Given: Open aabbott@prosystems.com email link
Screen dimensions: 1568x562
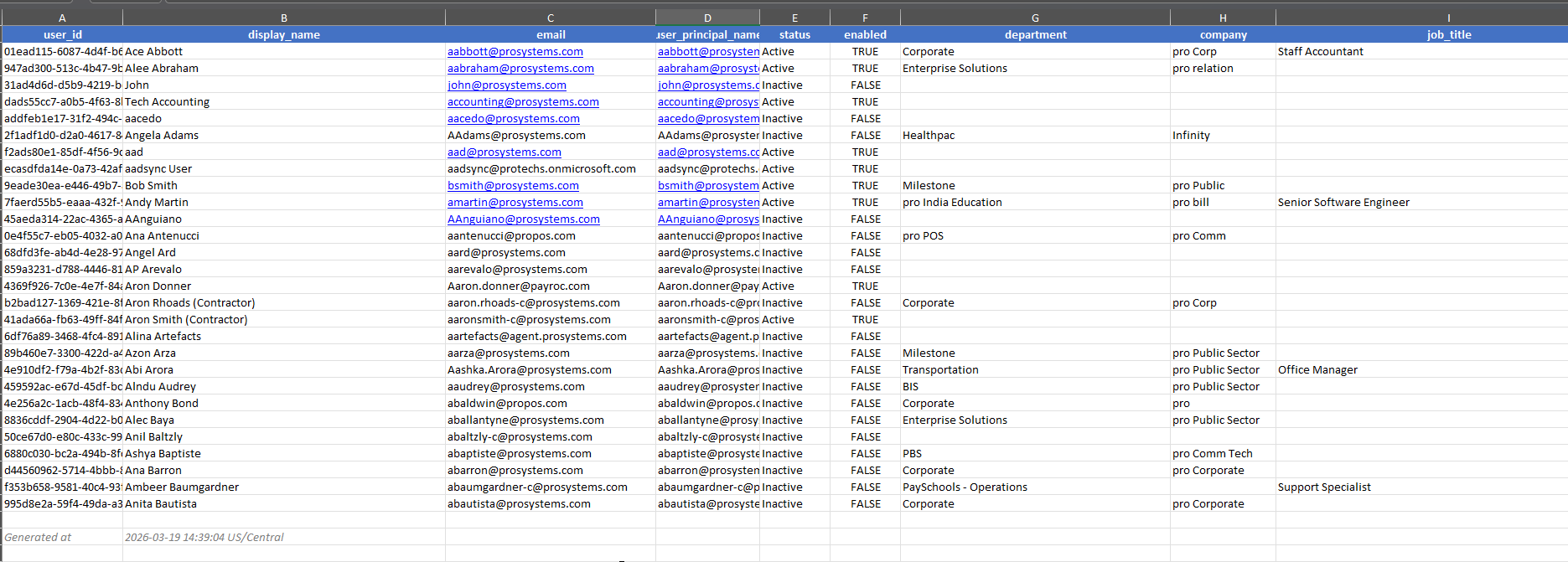Looking at the screenshot, I should tap(515, 51).
